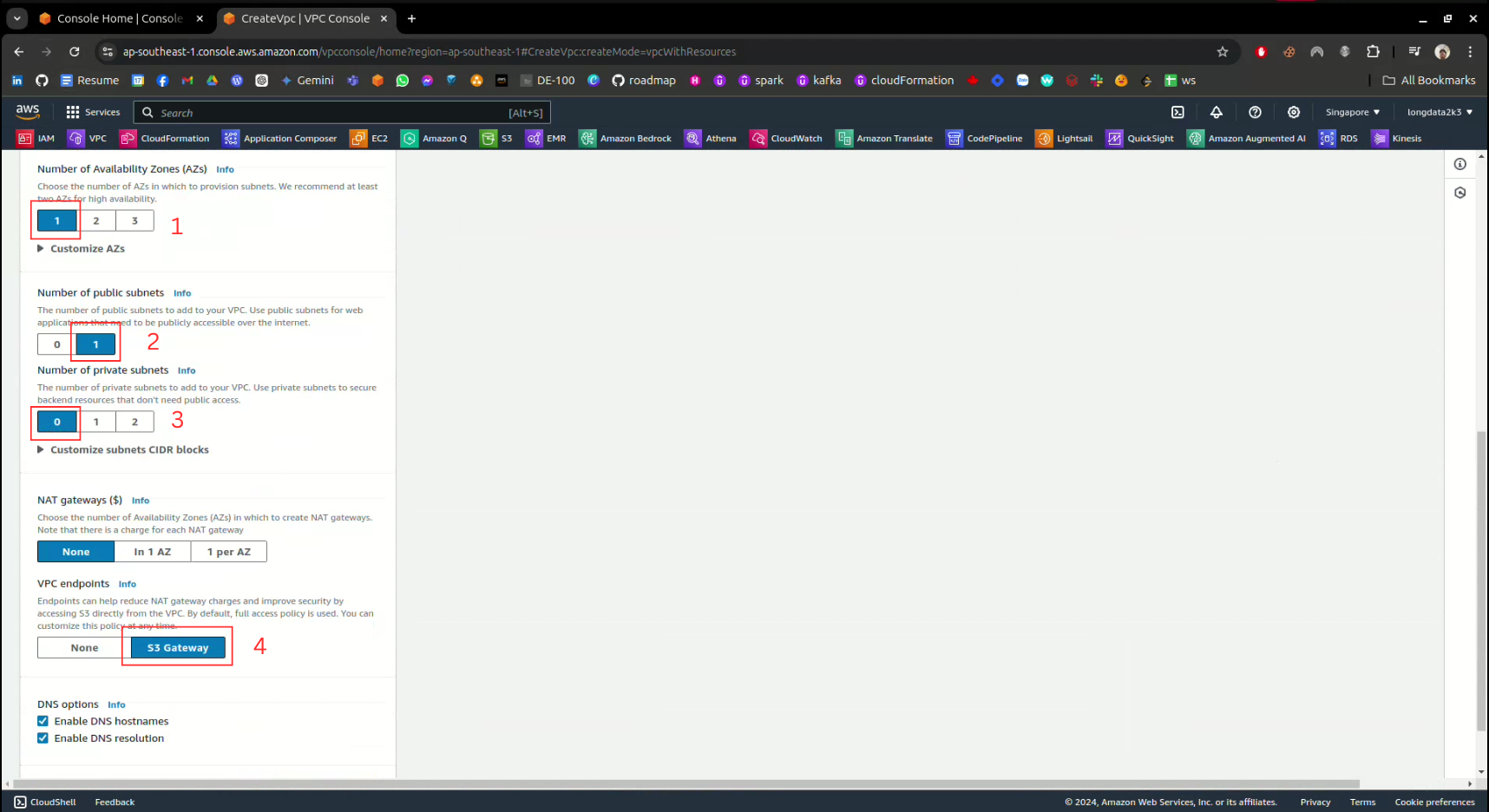Open the Singapore region dropdown
Viewport: 1489px width, 812px height.
pos(1352,112)
